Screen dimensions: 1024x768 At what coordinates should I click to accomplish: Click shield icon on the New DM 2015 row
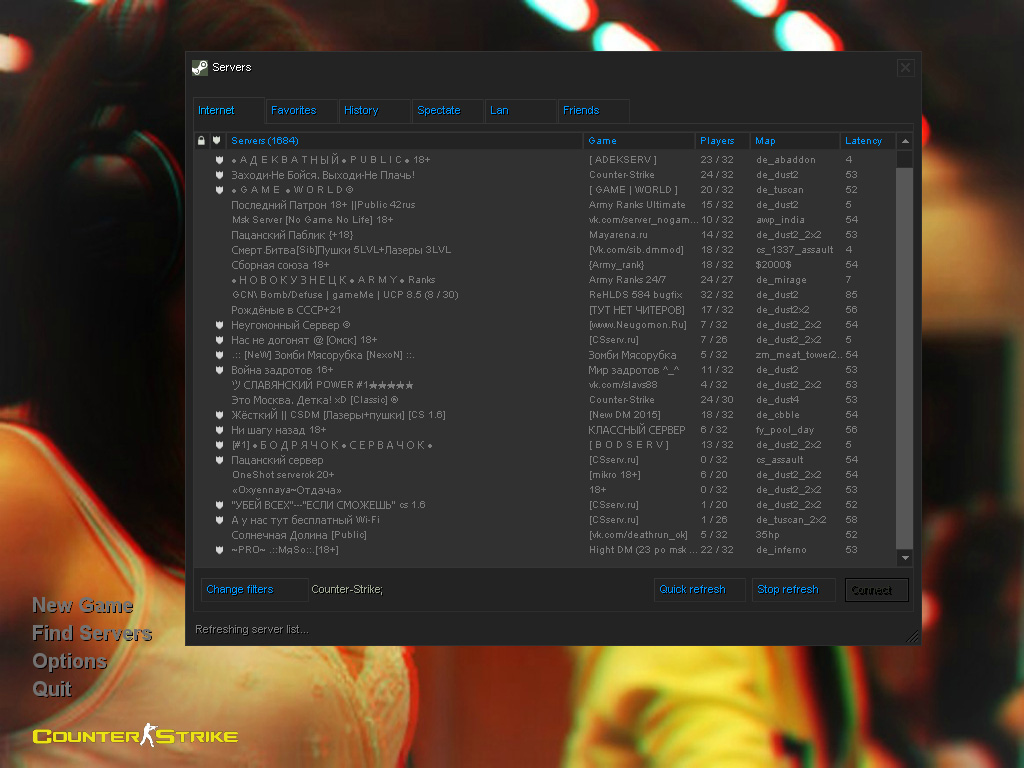(x=219, y=415)
